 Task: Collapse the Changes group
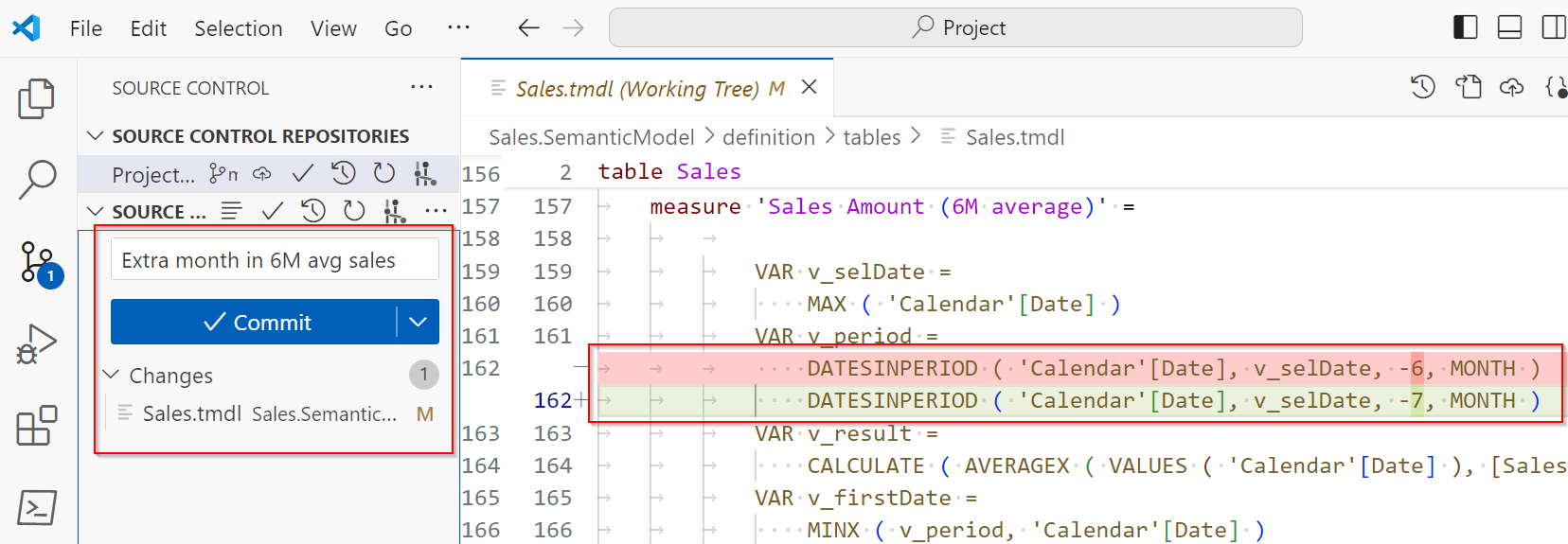[x=111, y=375]
